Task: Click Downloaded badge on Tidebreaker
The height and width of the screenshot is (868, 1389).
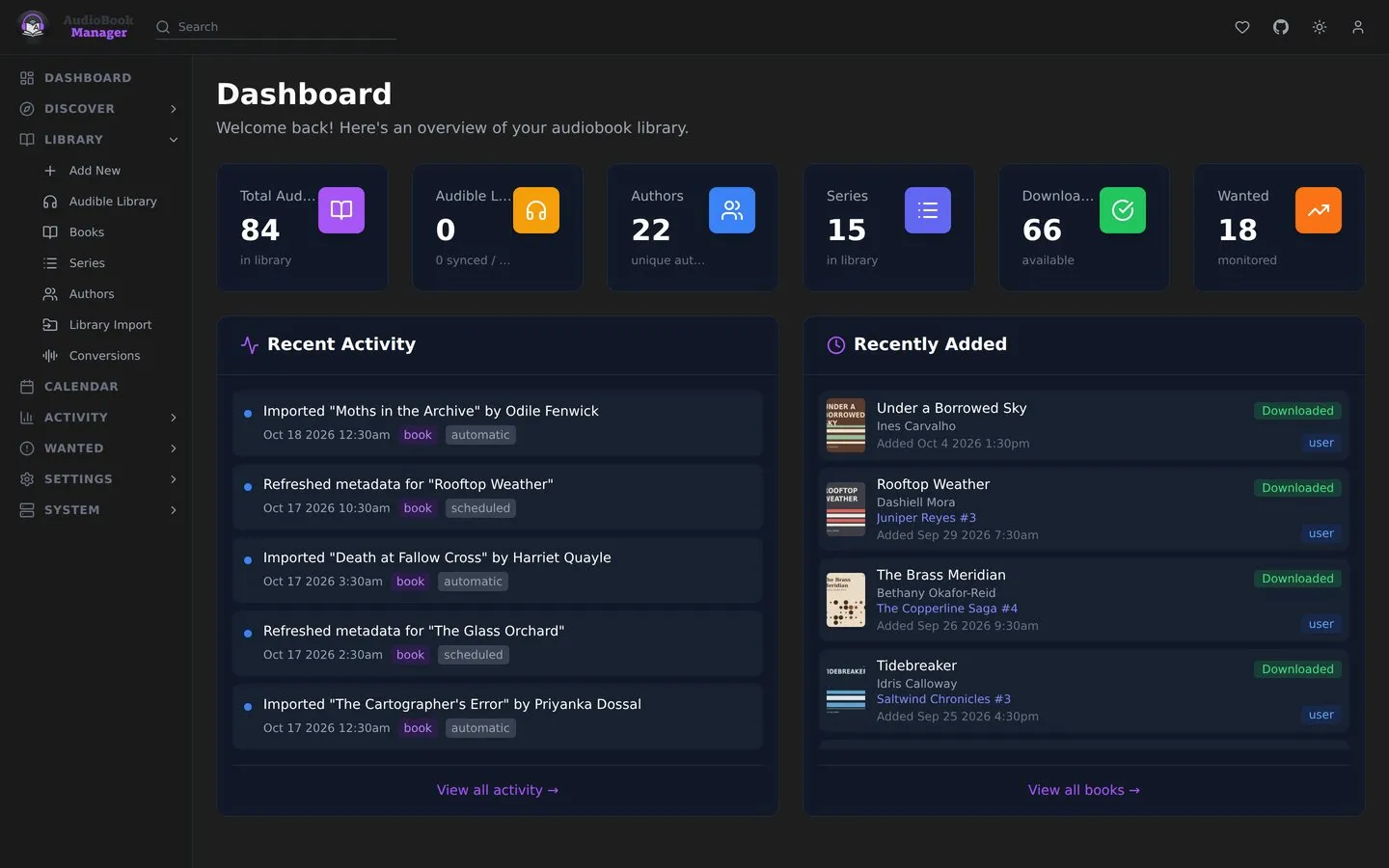Action: point(1297,669)
